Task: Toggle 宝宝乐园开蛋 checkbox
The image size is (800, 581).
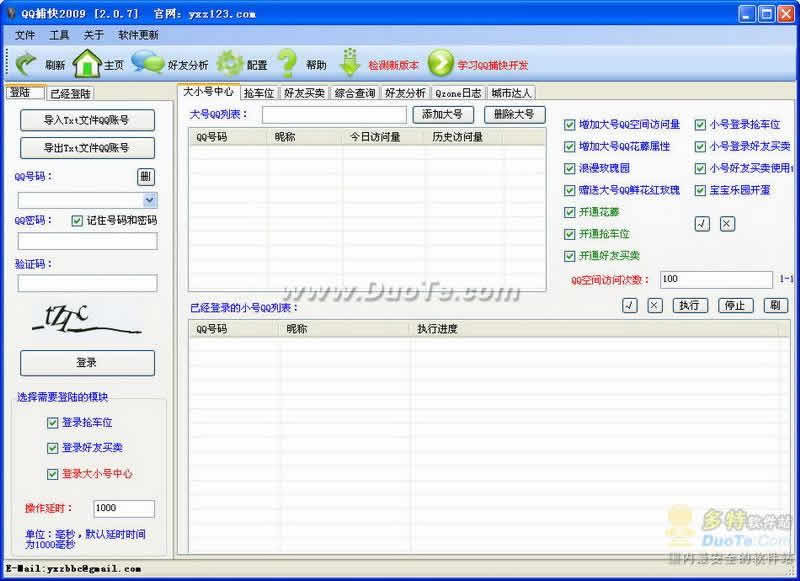Action: coord(700,190)
